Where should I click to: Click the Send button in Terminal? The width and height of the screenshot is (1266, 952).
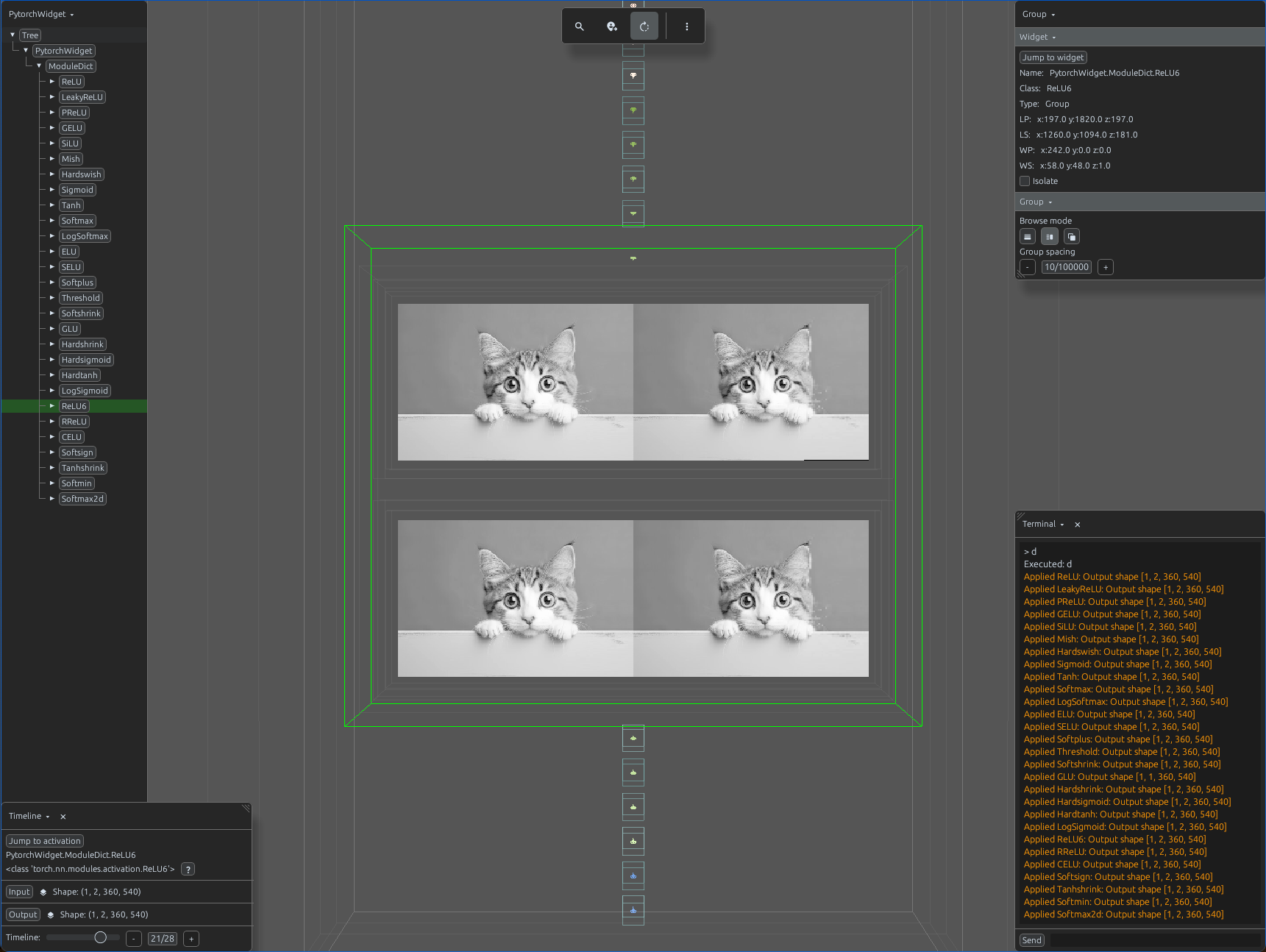1032,940
